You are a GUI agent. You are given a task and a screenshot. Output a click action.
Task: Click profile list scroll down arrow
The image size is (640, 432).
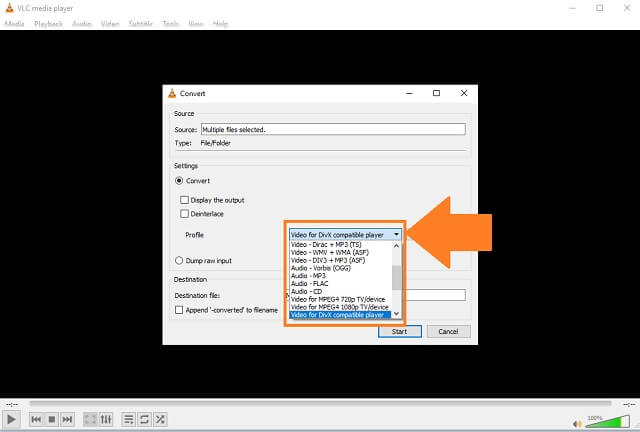[x=396, y=314]
